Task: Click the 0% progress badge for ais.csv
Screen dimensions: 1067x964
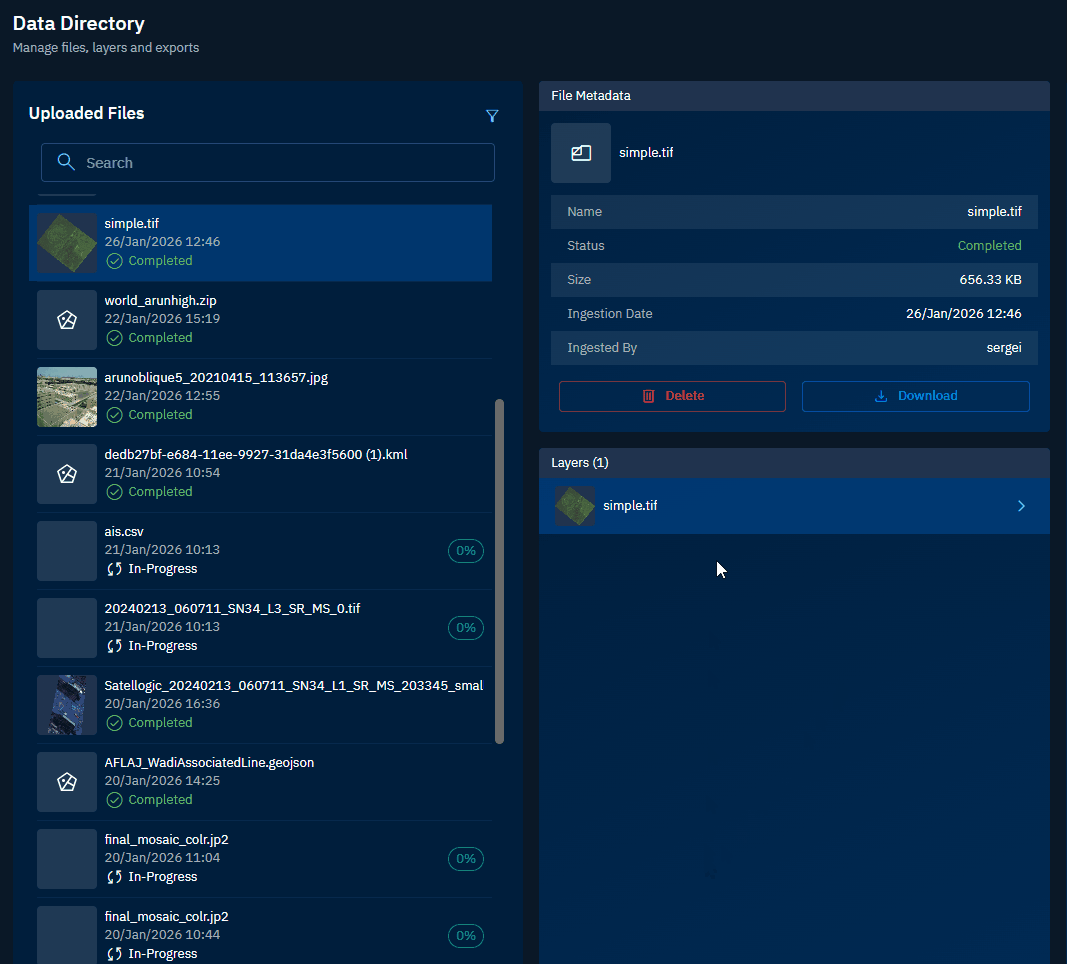Action: coord(466,551)
